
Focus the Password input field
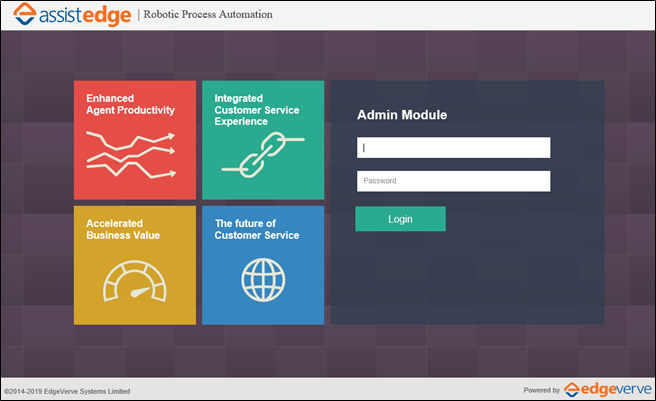[x=454, y=181]
